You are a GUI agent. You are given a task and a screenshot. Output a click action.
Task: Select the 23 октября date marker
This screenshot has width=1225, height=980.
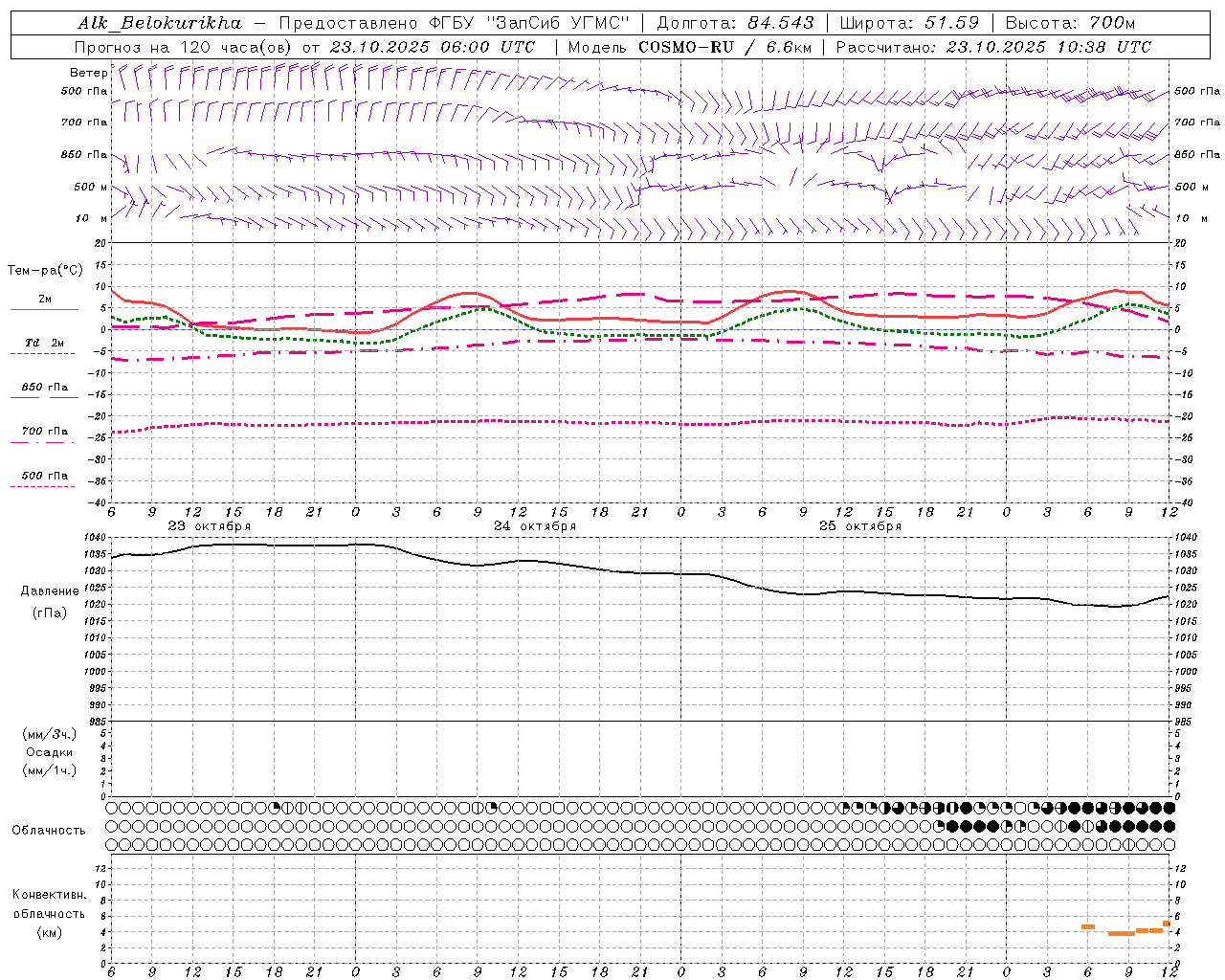click(x=210, y=526)
